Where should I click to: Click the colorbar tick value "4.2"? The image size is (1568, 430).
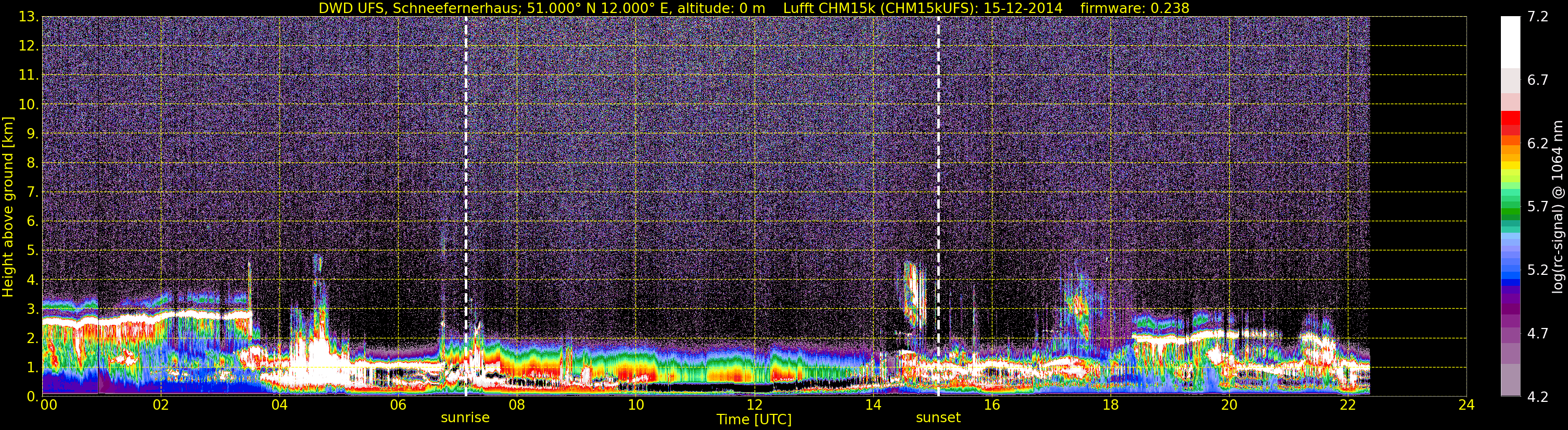(x=1538, y=397)
